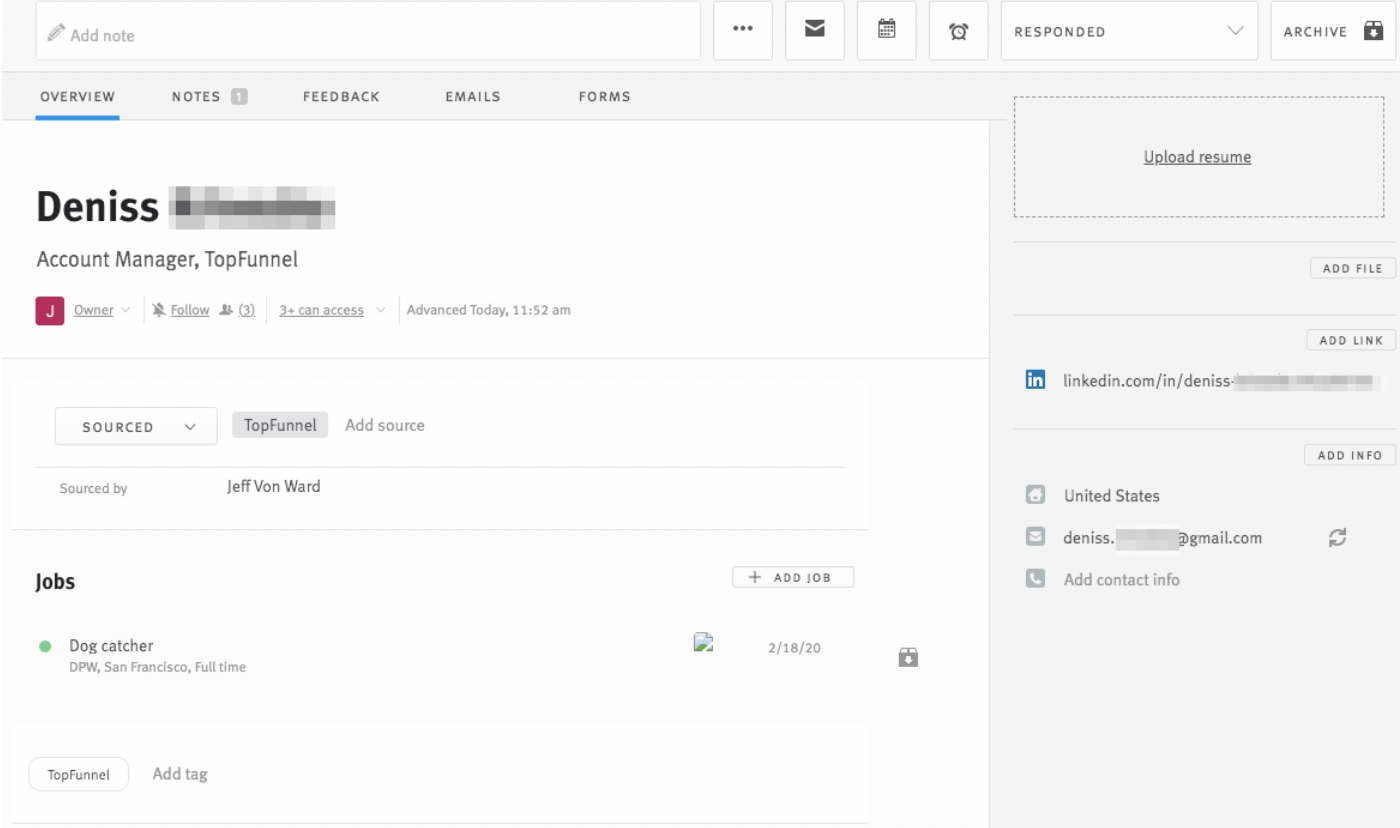Screen dimensions: 1400x828
Task: Click the location icon beside United States
Action: [x=1035, y=494]
